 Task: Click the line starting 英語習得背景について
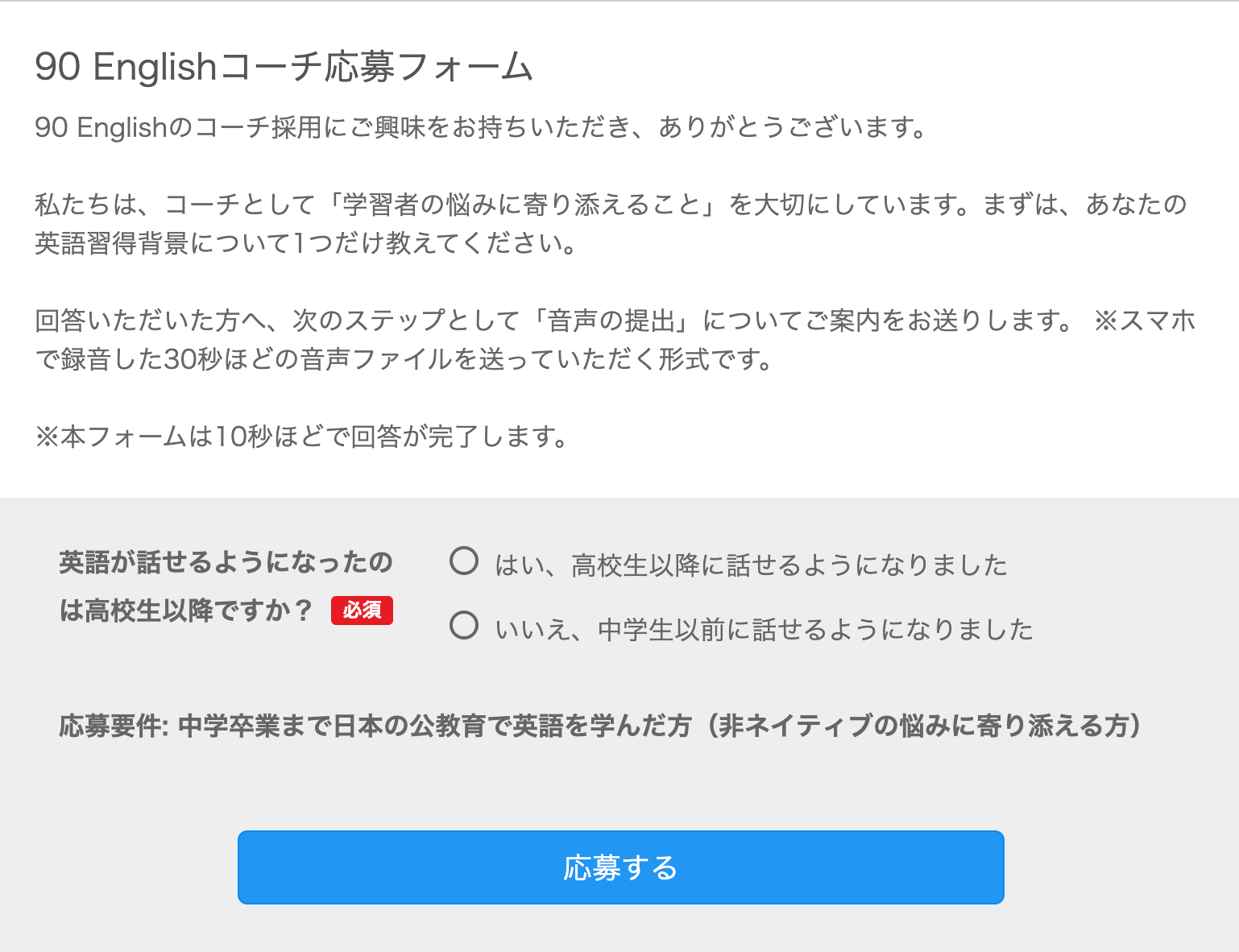click(x=306, y=243)
